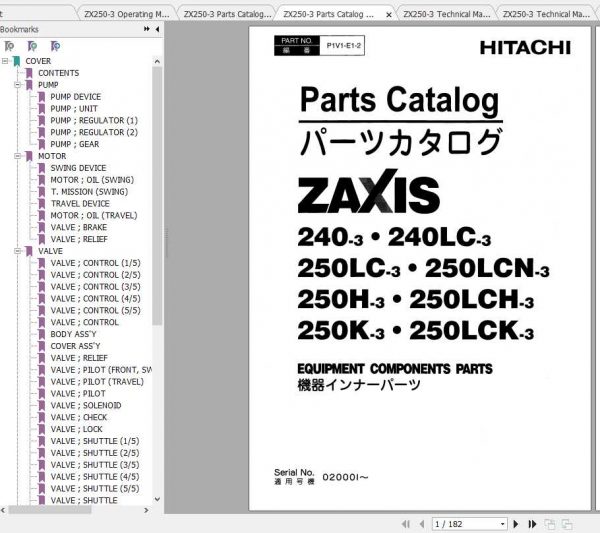Jump to last page button
The width and height of the screenshot is (600, 533).
(532, 524)
